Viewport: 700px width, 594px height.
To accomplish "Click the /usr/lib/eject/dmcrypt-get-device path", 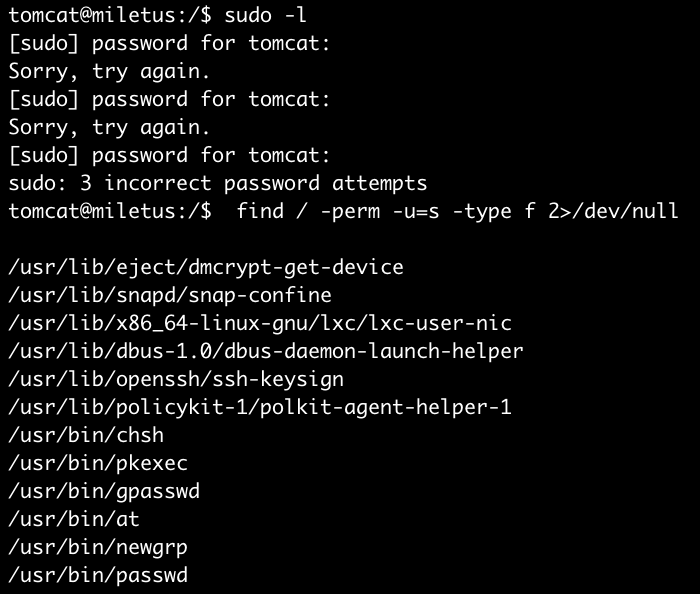I will (x=205, y=267).
